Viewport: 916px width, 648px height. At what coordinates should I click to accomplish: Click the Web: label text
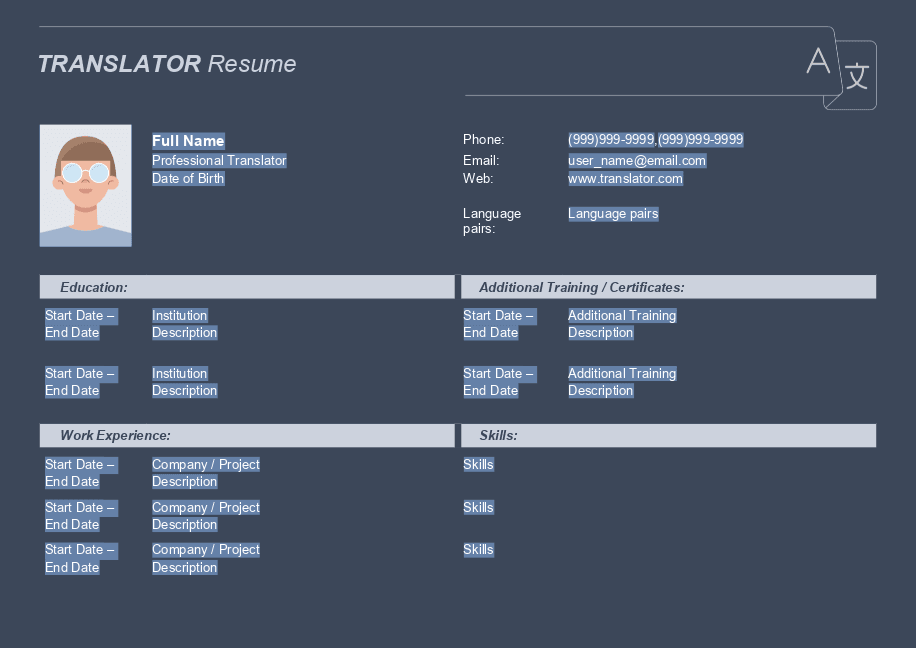[478, 178]
